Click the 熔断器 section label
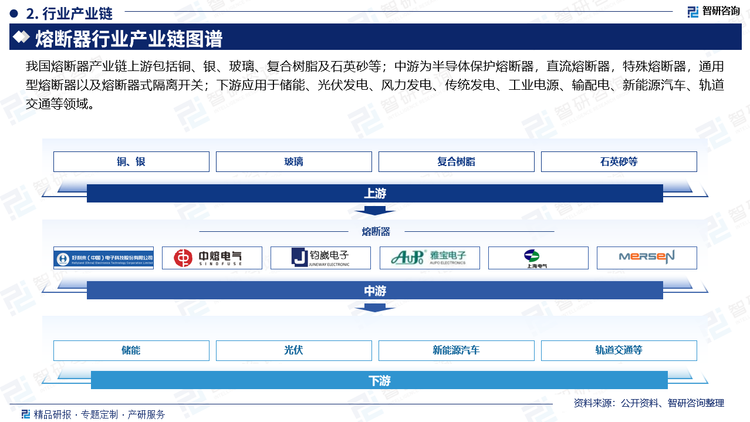The image size is (750, 422). point(376,232)
